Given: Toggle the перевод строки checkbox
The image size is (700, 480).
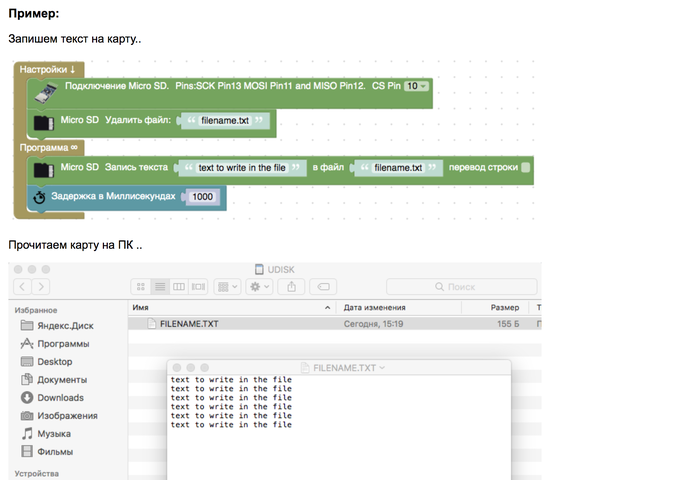Looking at the screenshot, I should point(526,167).
